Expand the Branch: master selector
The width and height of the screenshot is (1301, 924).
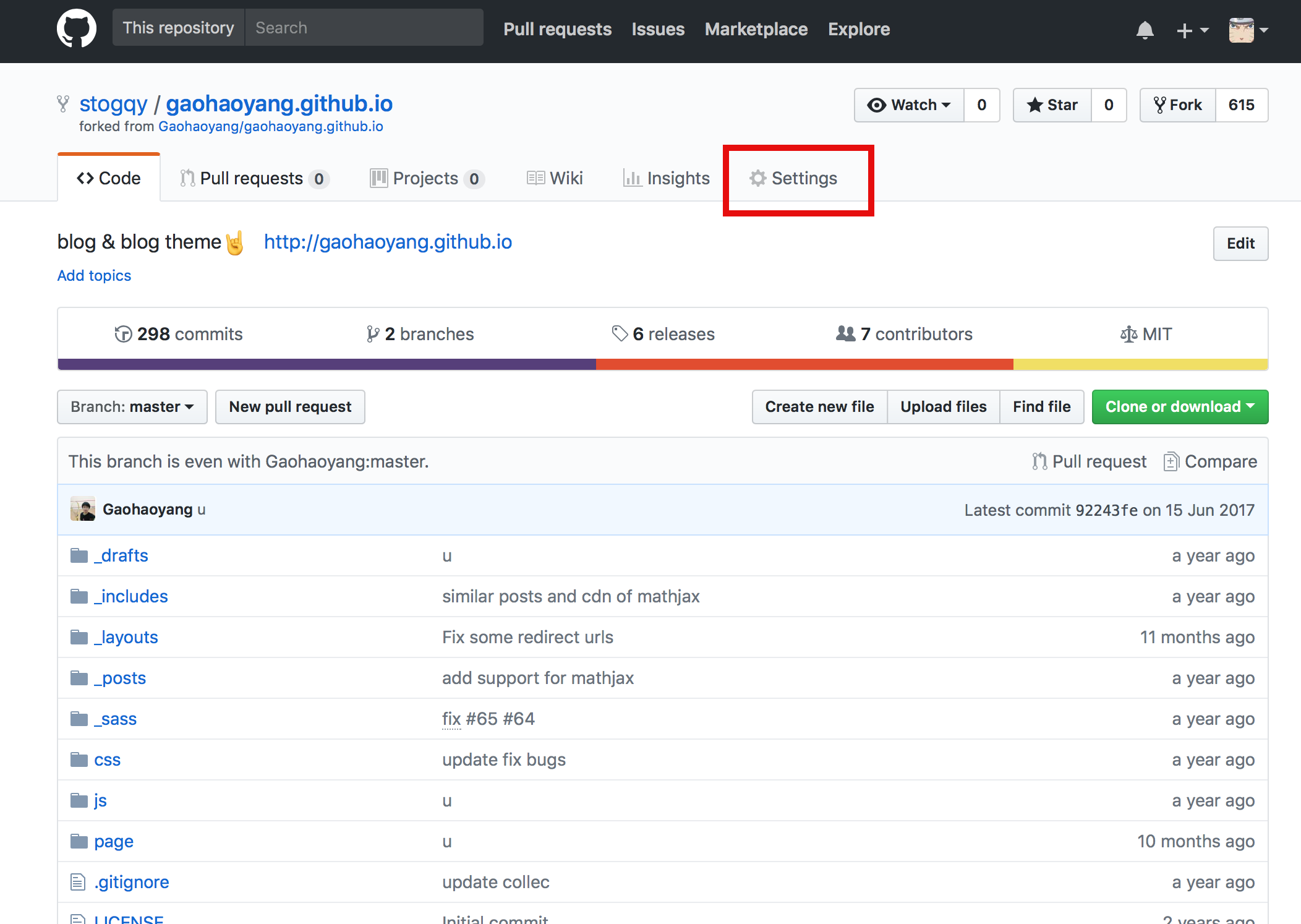(132, 407)
